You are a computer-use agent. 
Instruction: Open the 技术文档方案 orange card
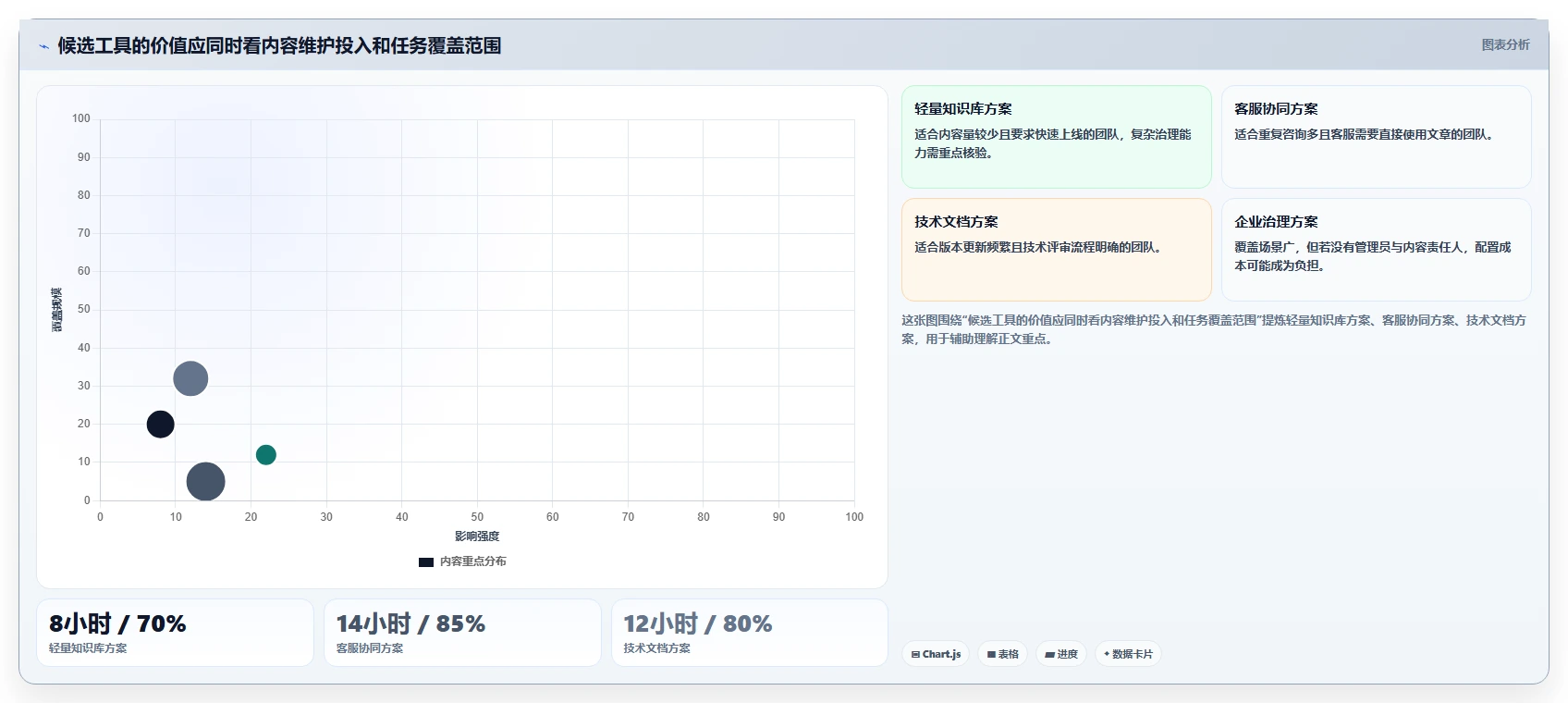pyautogui.click(x=1057, y=250)
